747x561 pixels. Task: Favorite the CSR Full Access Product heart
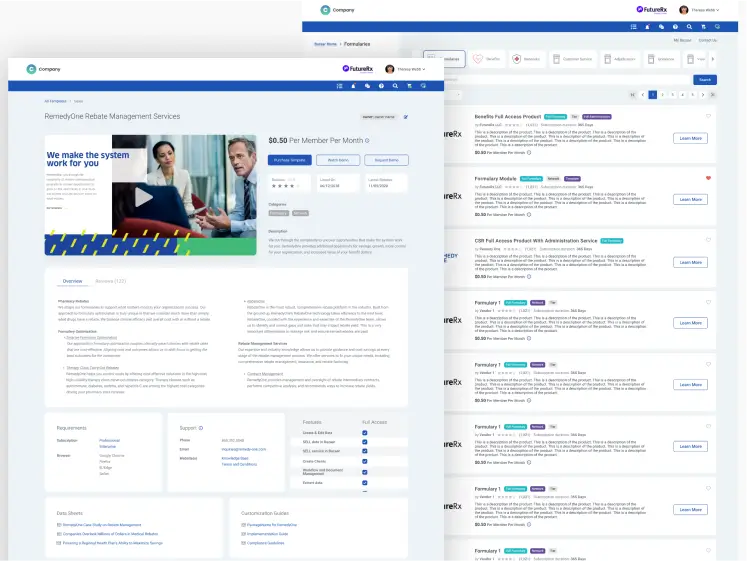coord(708,240)
